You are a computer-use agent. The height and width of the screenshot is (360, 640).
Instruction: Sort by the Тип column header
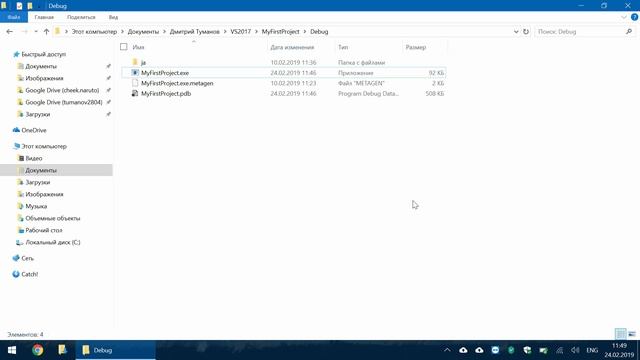[x=343, y=47]
